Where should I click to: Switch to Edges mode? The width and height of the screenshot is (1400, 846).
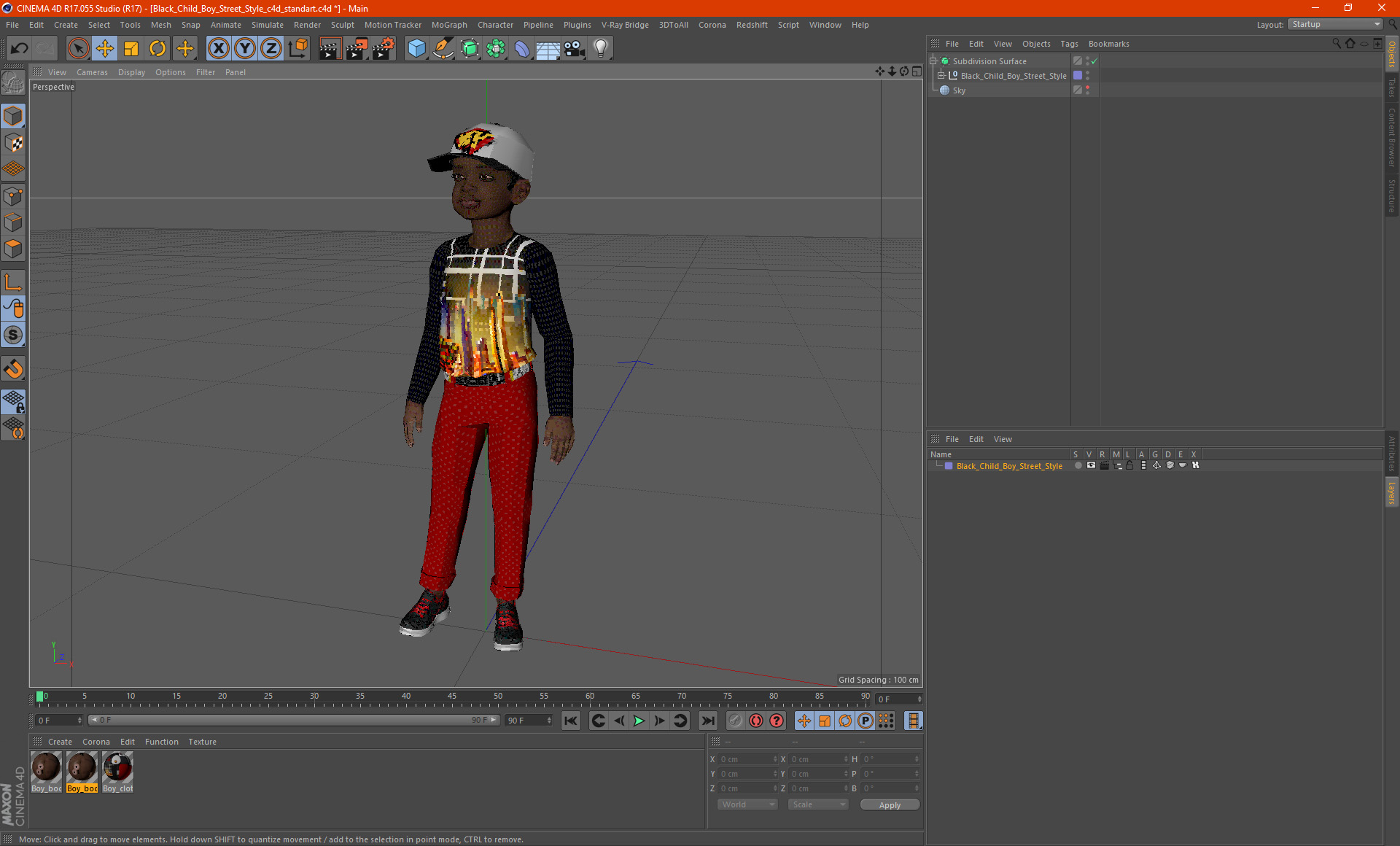(13, 222)
